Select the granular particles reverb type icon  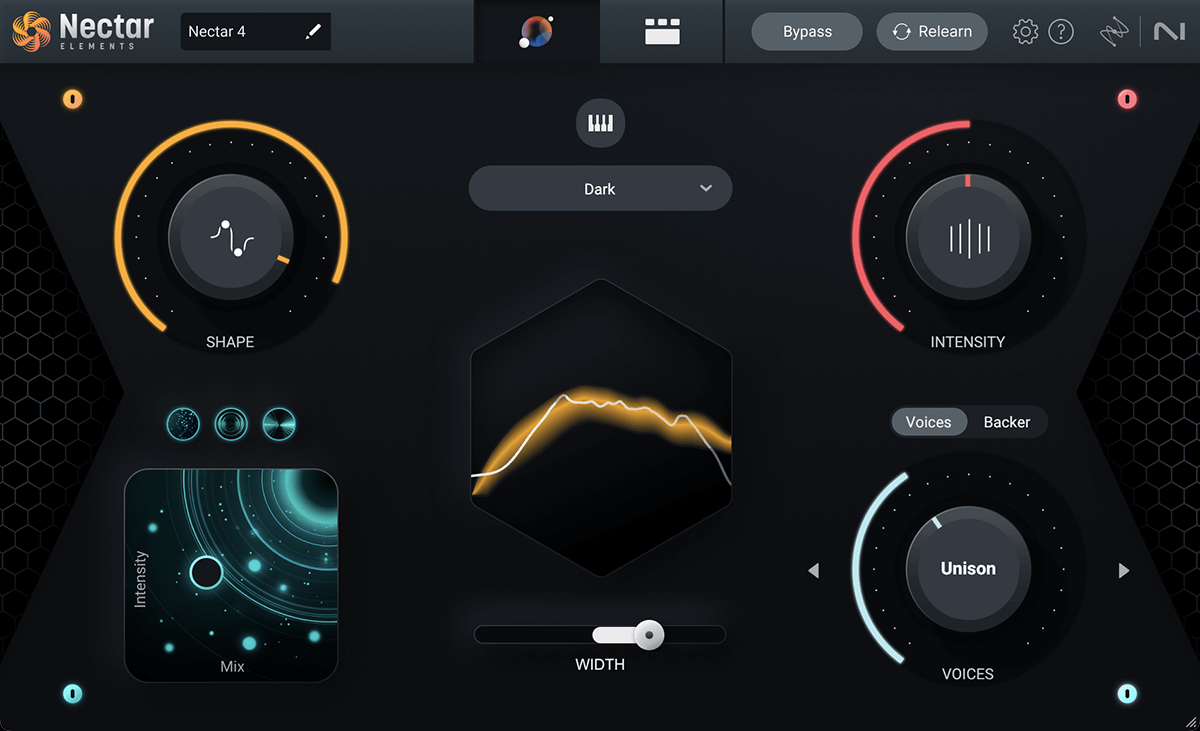(183, 423)
